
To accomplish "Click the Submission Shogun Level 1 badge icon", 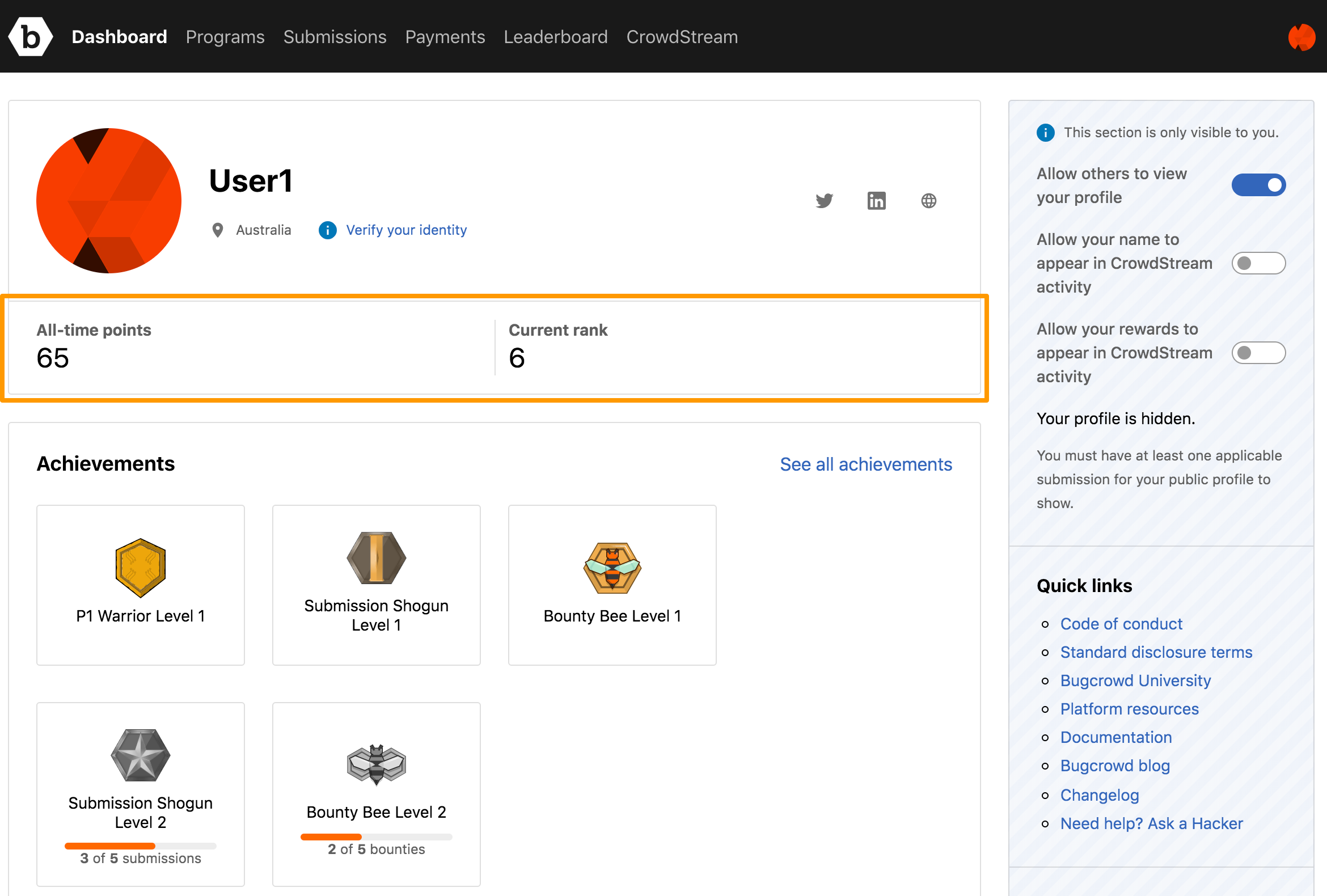I will pos(377,558).
